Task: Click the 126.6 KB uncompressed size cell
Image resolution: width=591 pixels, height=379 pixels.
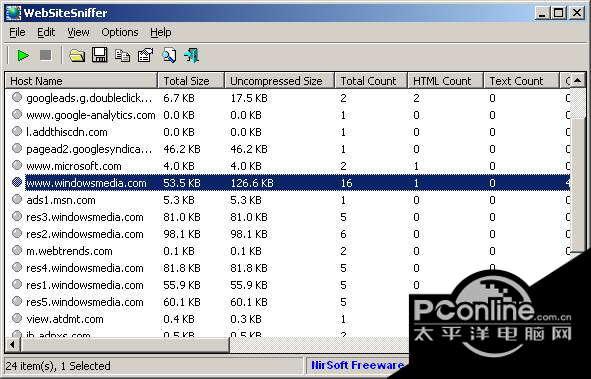Action: [x=252, y=183]
